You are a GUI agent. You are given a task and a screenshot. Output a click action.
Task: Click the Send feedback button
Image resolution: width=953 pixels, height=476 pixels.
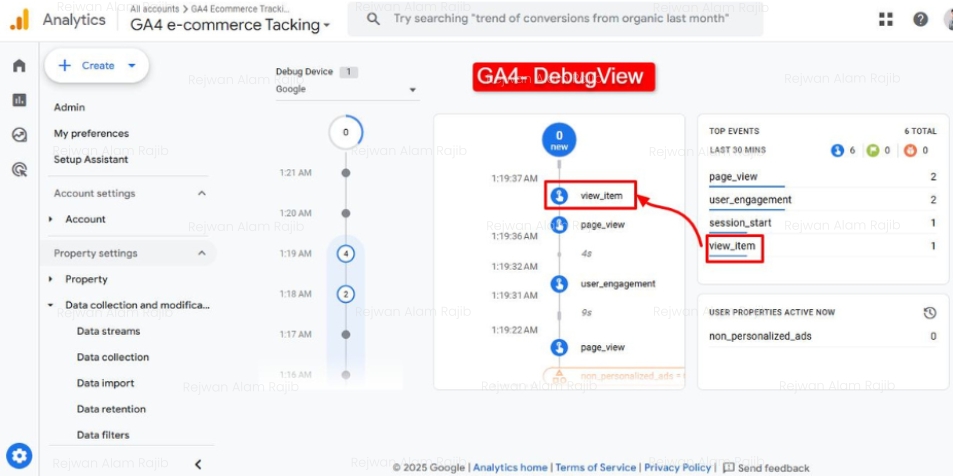pos(766,467)
